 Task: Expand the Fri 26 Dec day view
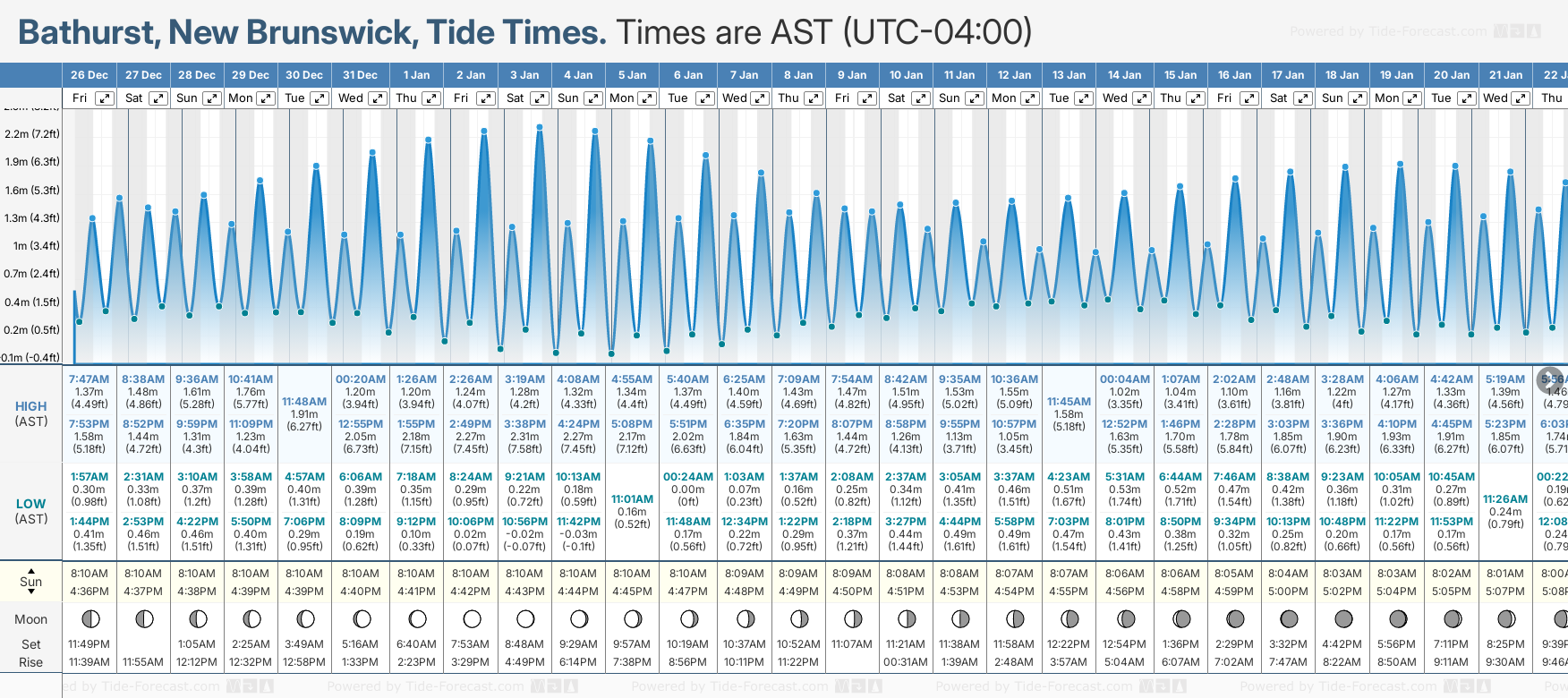(x=105, y=98)
